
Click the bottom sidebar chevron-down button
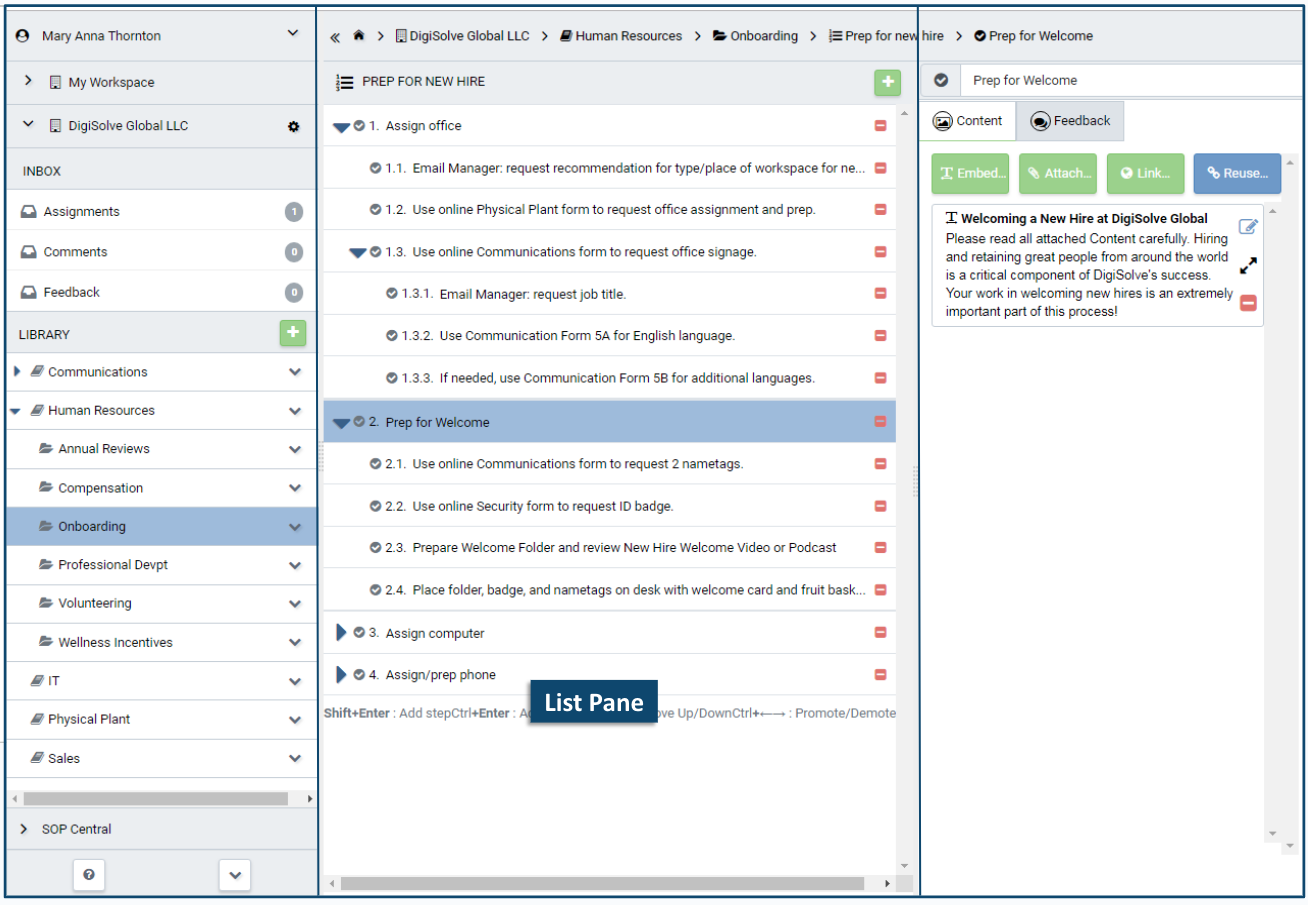click(x=235, y=875)
